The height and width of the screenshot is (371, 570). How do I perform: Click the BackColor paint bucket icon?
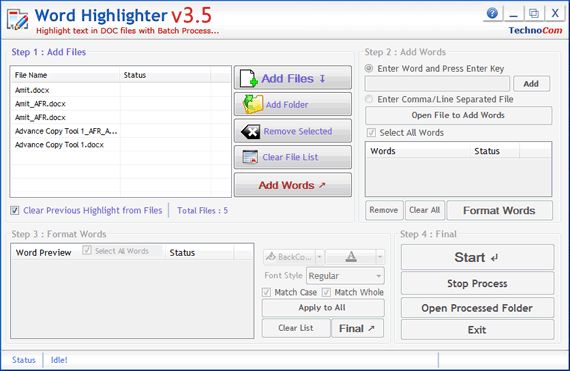click(270, 257)
